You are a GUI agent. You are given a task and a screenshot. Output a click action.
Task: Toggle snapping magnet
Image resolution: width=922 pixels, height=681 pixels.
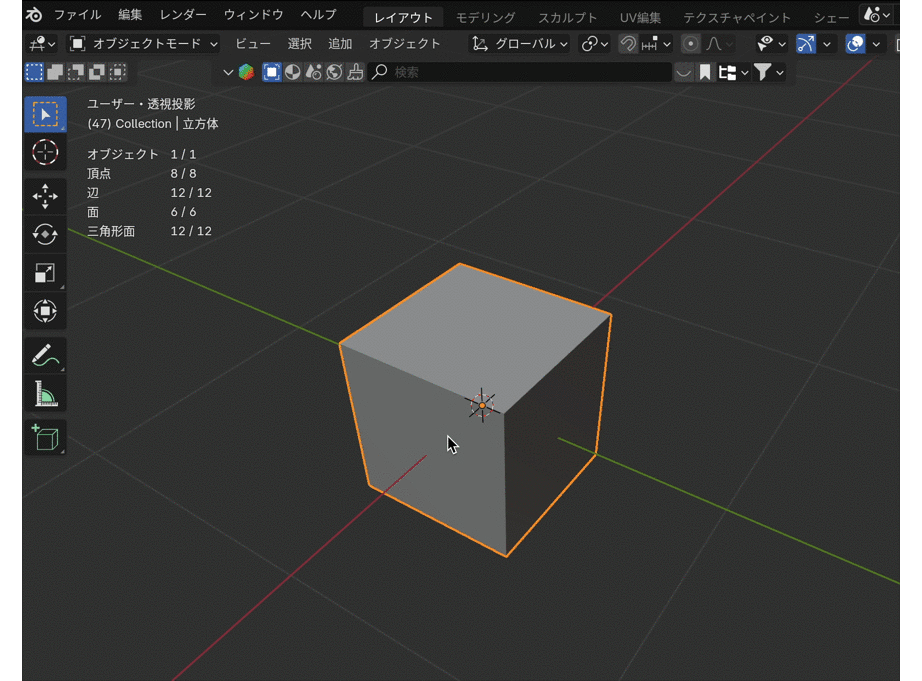[628, 44]
